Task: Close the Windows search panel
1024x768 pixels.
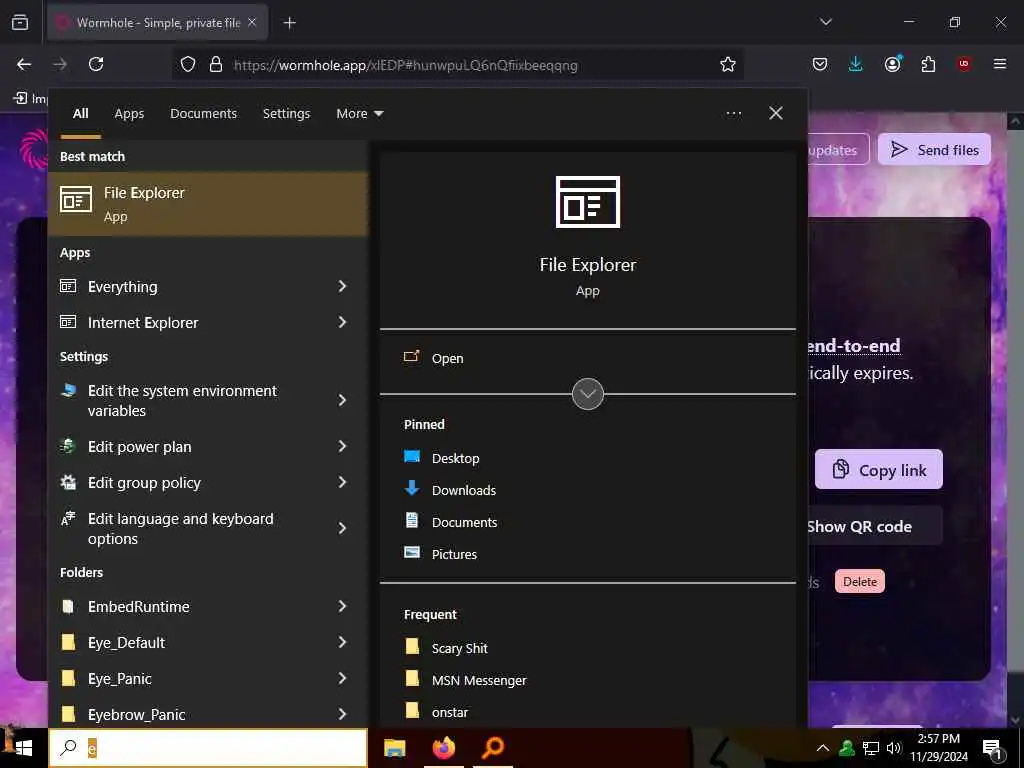Action: [x=776, y=113]
